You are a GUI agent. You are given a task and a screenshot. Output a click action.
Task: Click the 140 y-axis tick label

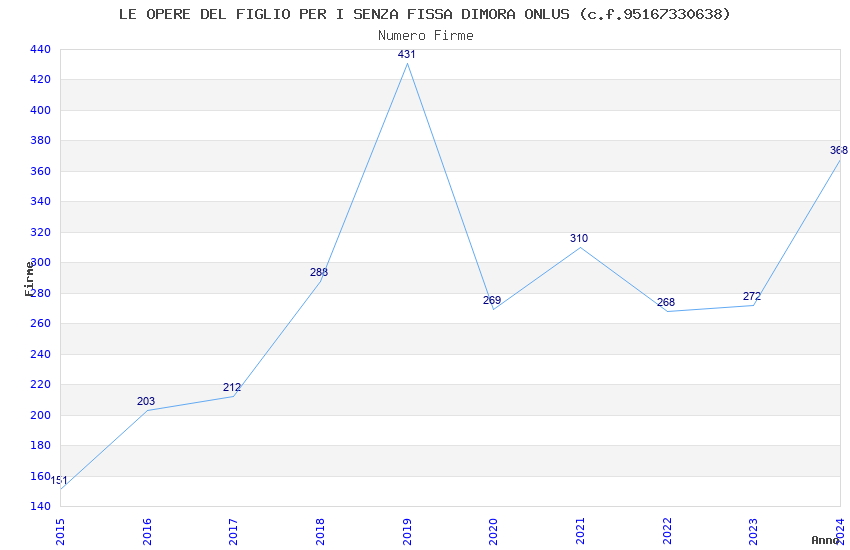coord(40,506)
